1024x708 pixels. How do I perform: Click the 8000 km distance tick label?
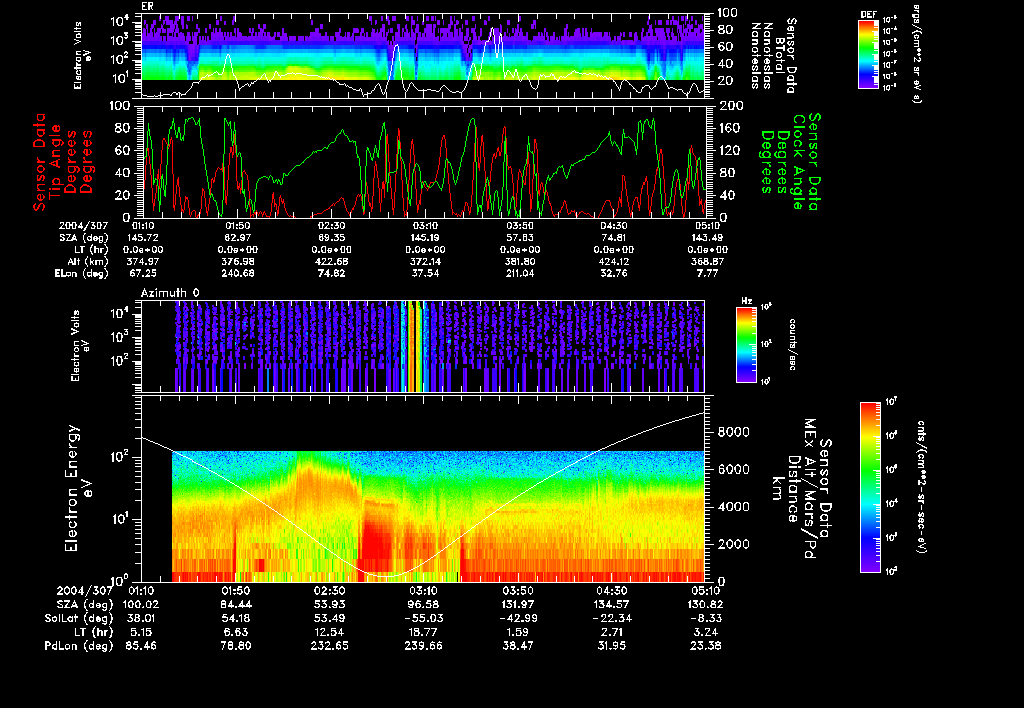734,432
